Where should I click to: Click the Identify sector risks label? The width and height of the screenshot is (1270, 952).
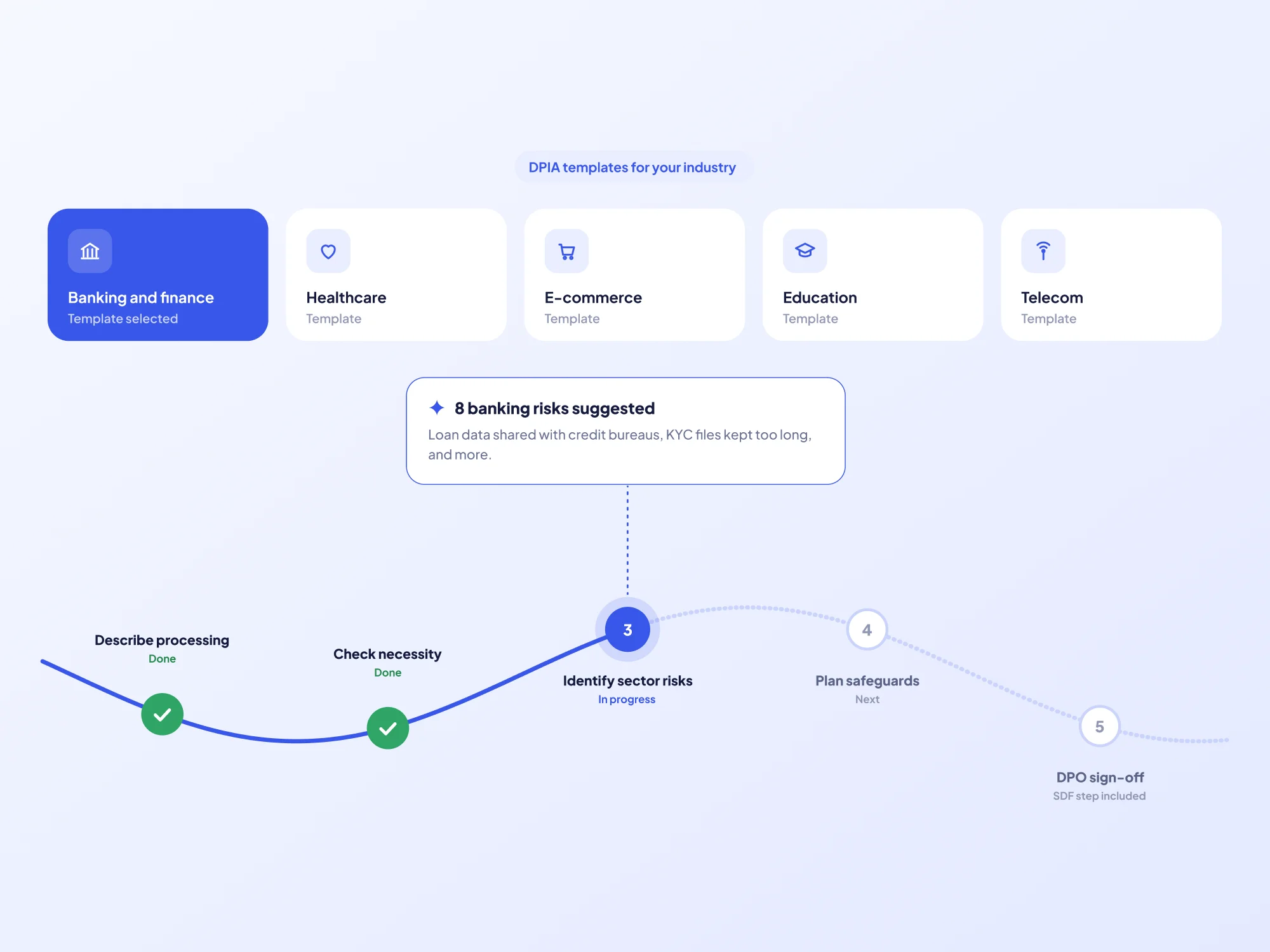[x=627, y=681]
